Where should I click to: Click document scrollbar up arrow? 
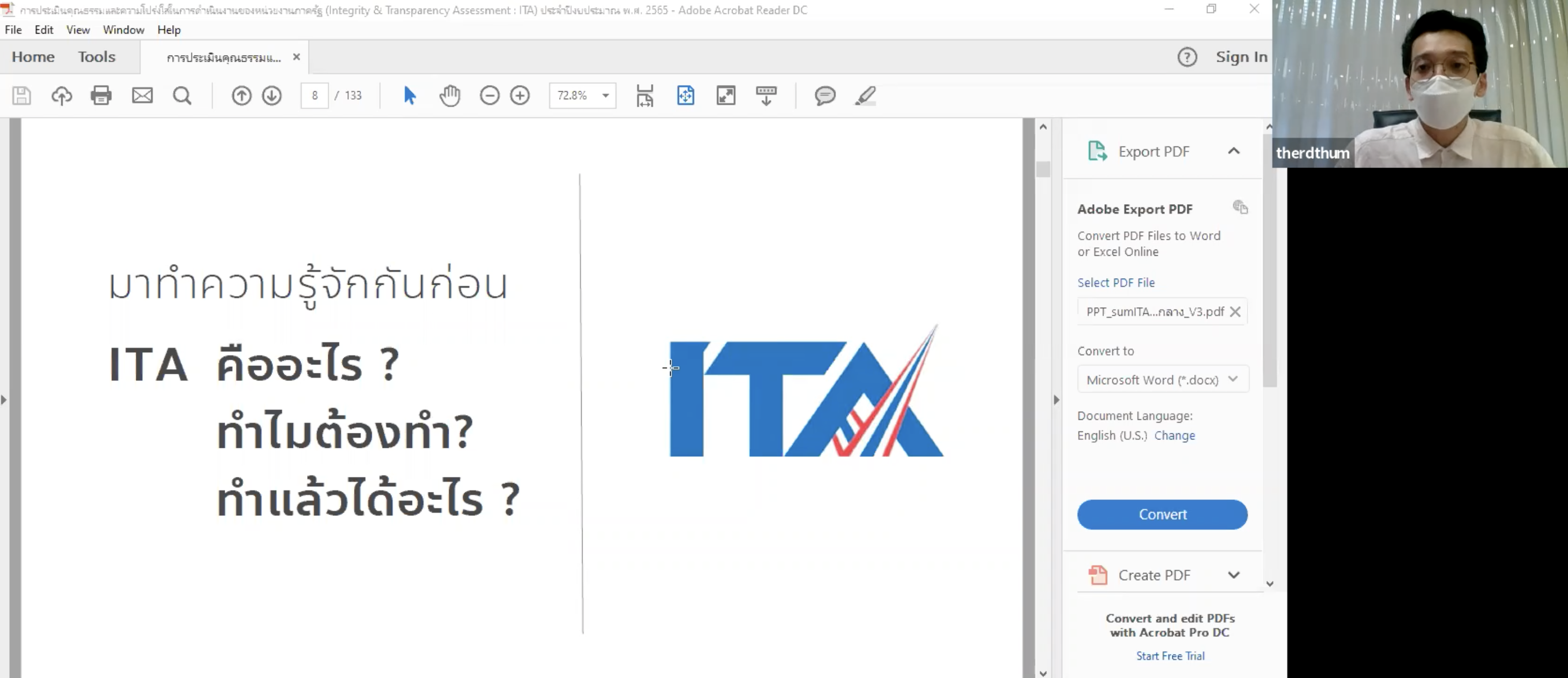(1043, 127)
